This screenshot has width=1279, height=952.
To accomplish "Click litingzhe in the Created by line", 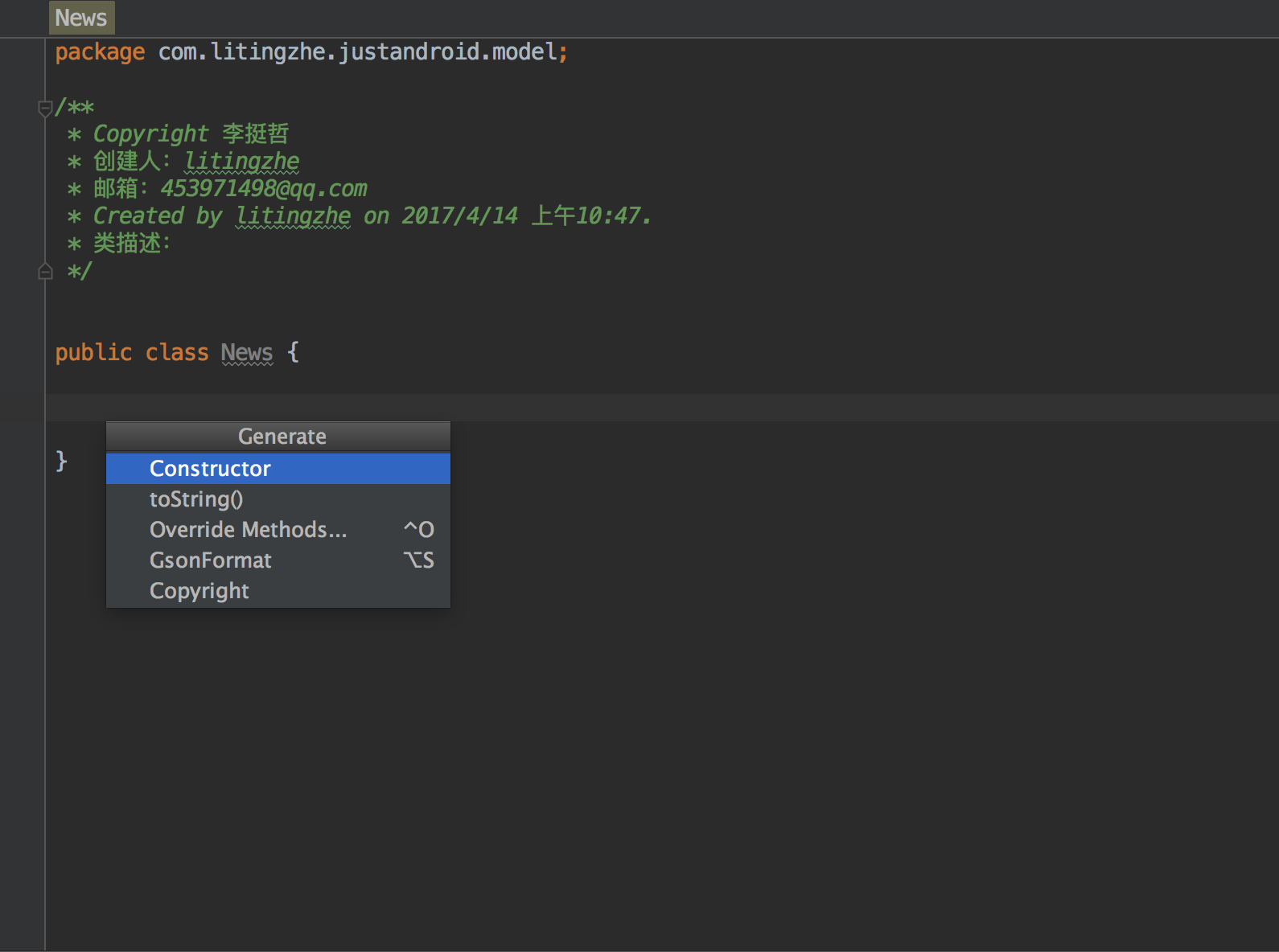I will pos(293,216).
